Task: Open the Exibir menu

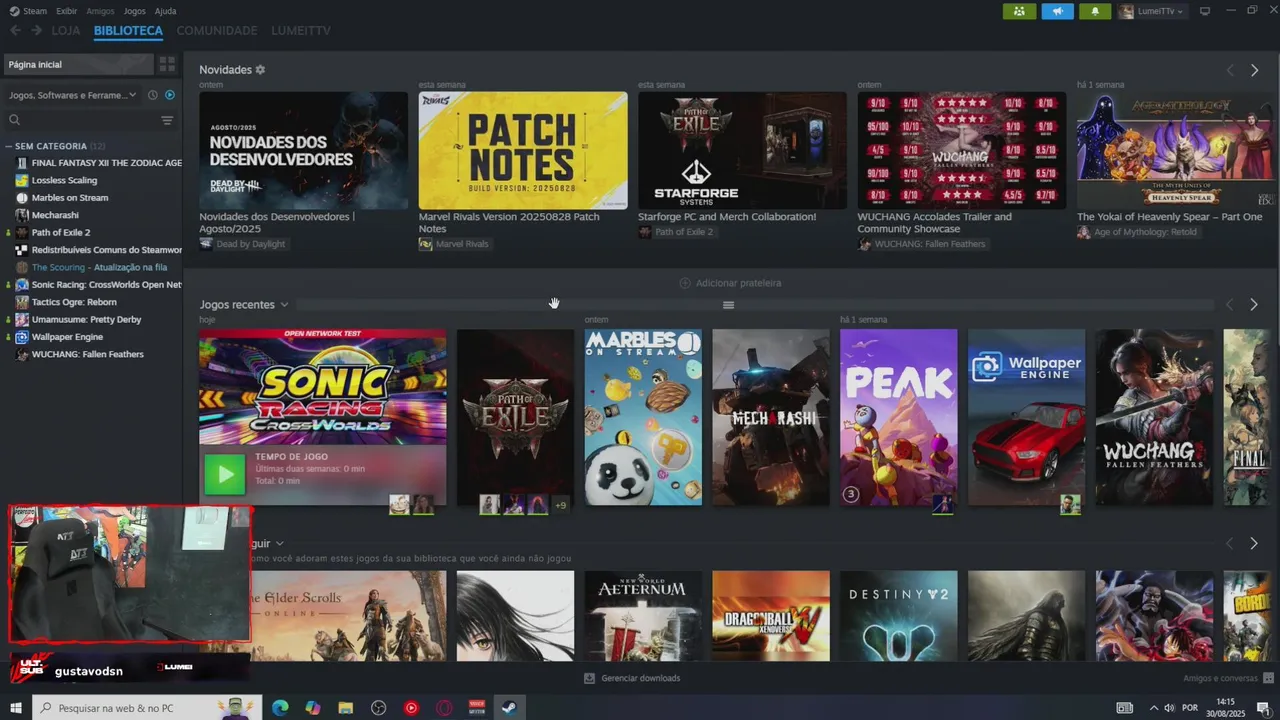Action: coord(67,11)
